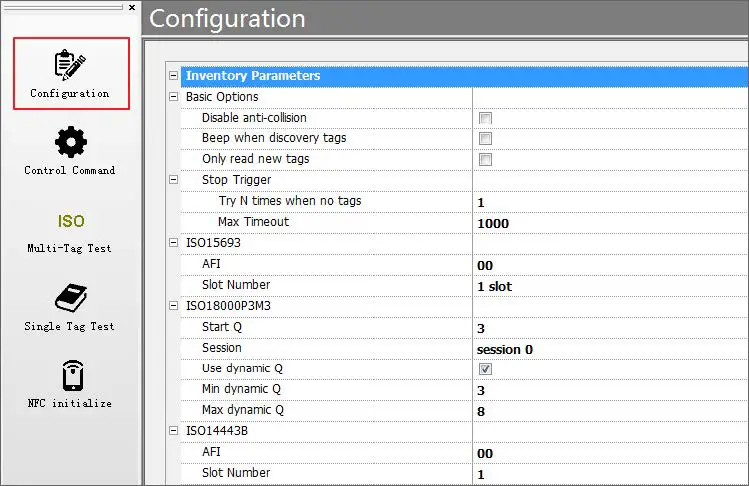Select the ISO Multi-Tag Test icon
Screen dimensions: 749x486
[70, 221]
